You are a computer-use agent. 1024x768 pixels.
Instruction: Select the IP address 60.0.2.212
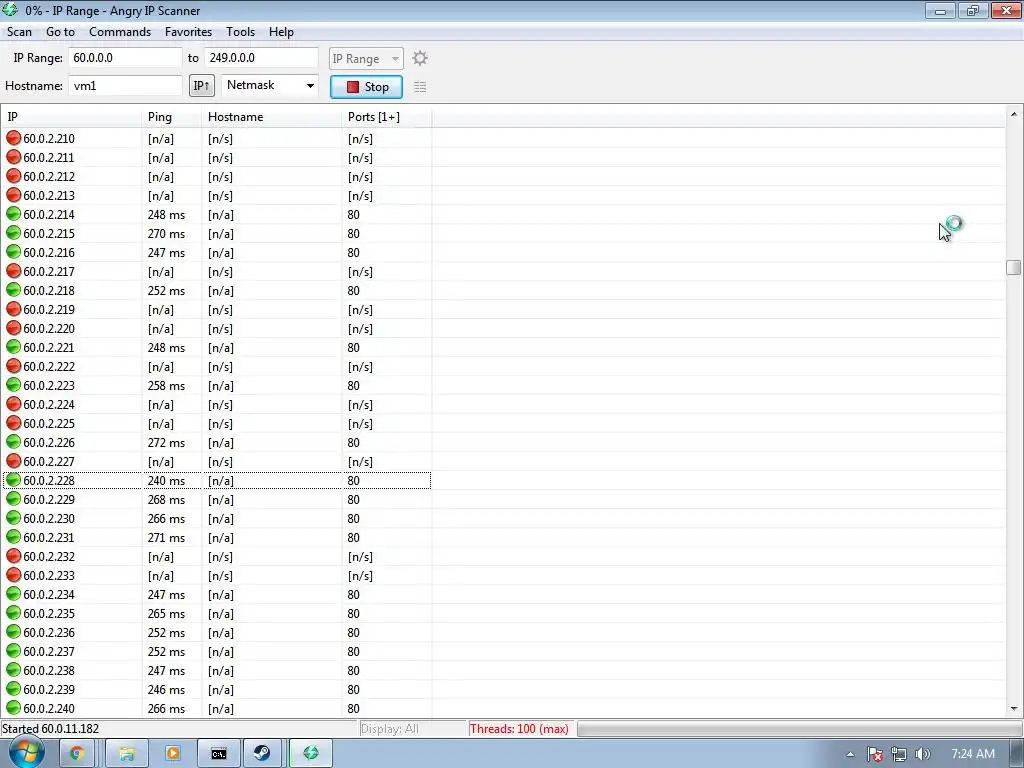coord(49,176)
